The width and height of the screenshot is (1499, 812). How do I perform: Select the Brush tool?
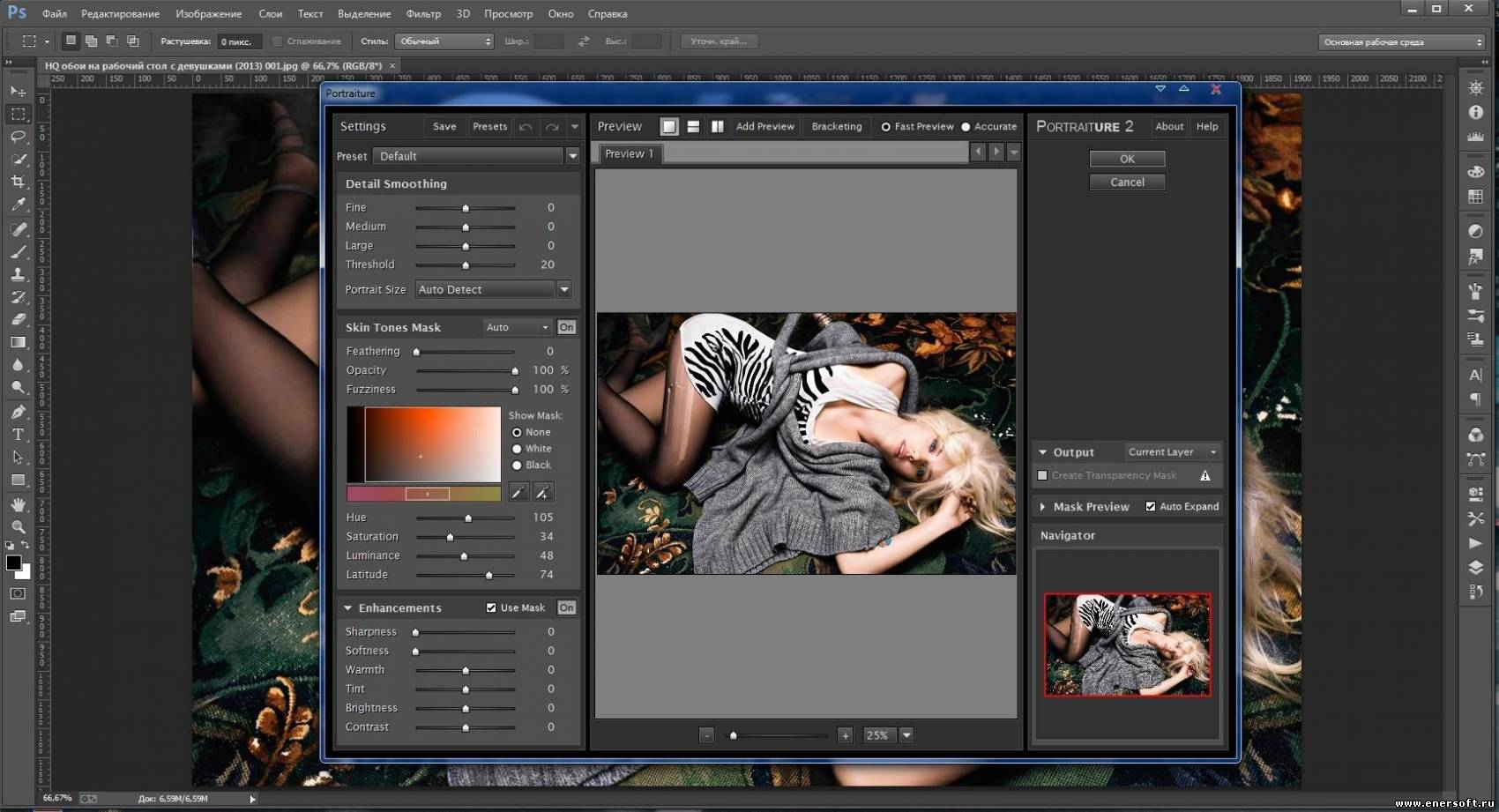(x=18, y=251)
